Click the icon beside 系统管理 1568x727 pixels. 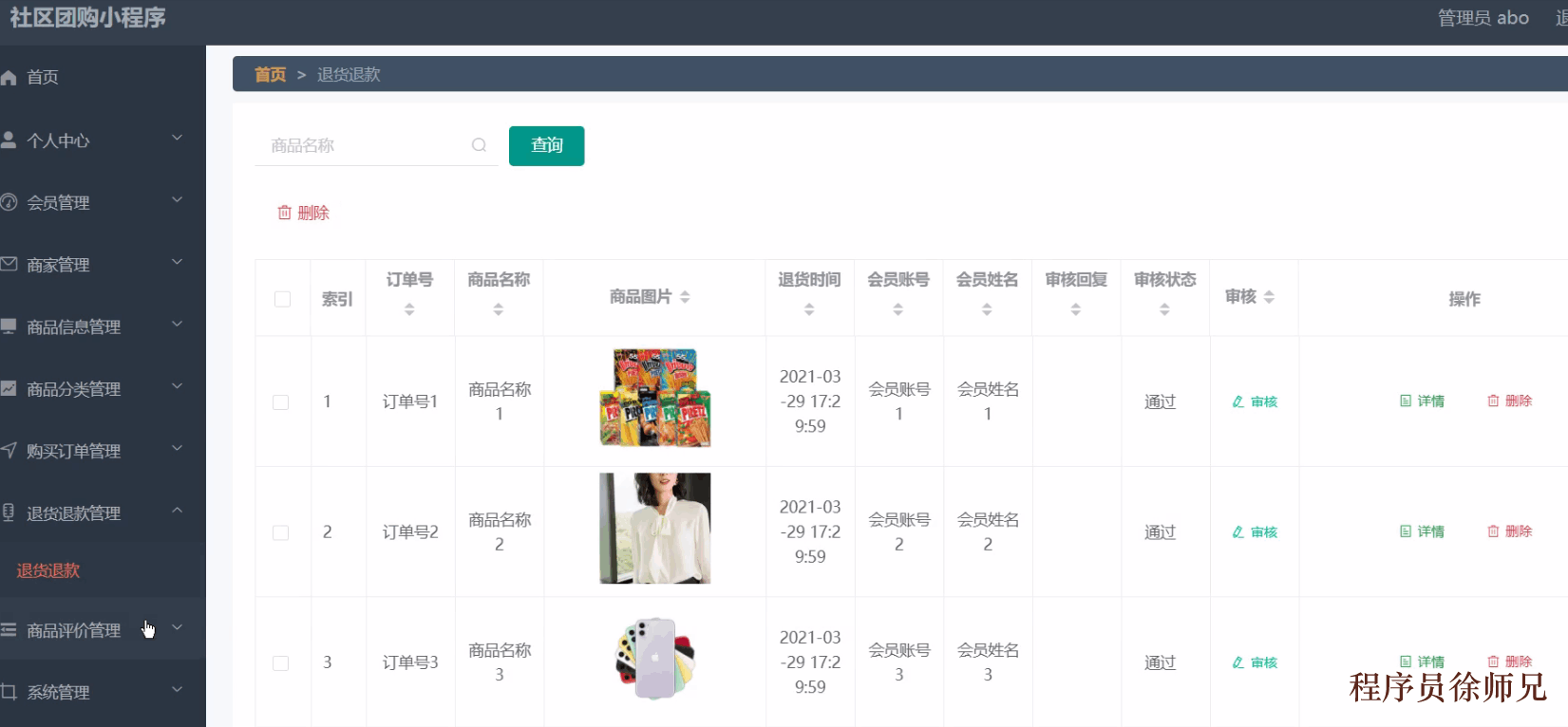9,692
